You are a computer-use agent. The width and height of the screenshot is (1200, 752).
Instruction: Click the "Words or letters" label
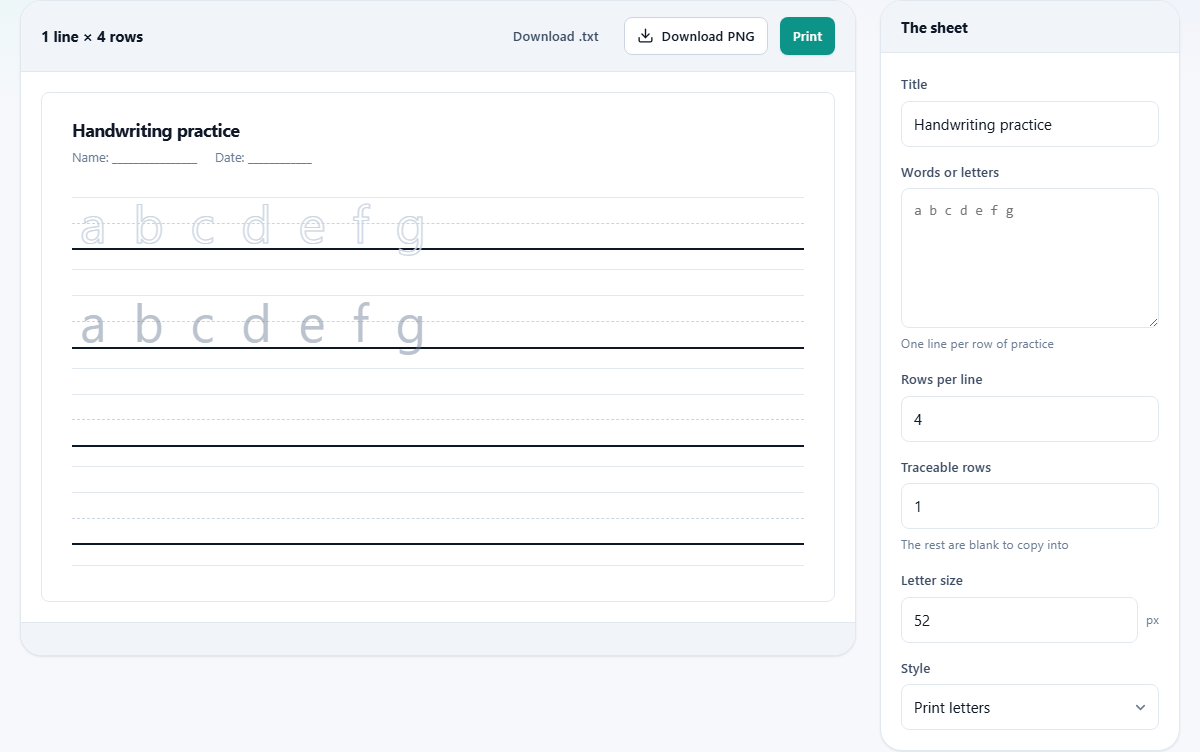click(950, 172)
